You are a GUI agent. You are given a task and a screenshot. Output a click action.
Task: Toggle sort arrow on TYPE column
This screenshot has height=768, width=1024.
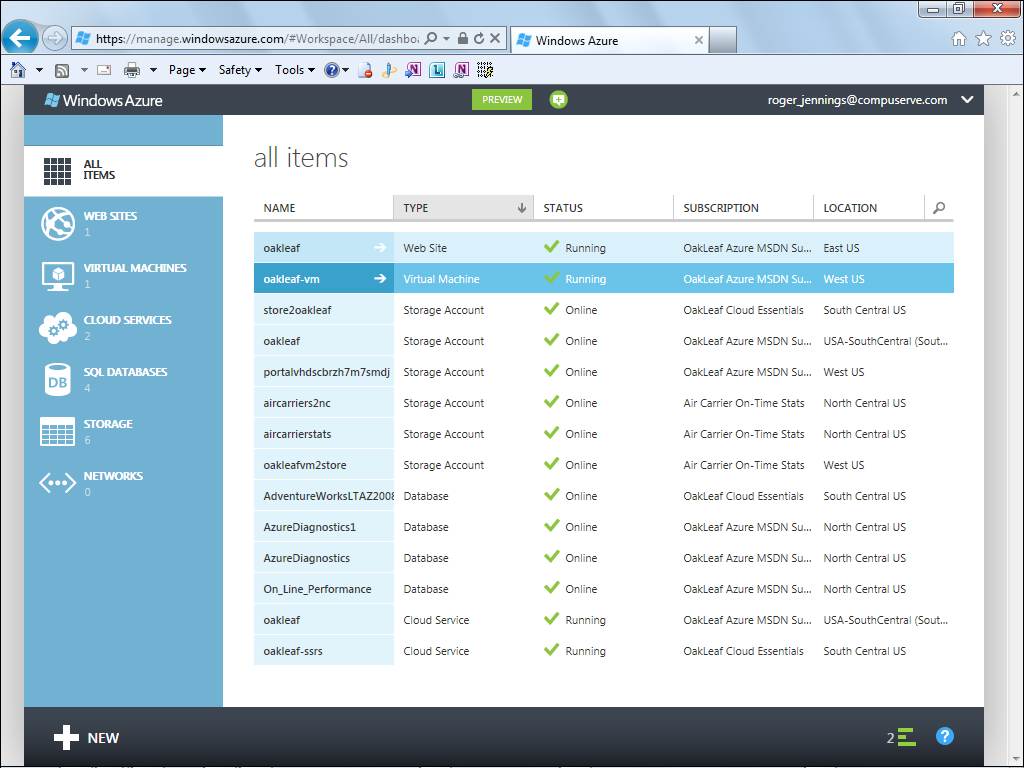click(x=521, y=208)
